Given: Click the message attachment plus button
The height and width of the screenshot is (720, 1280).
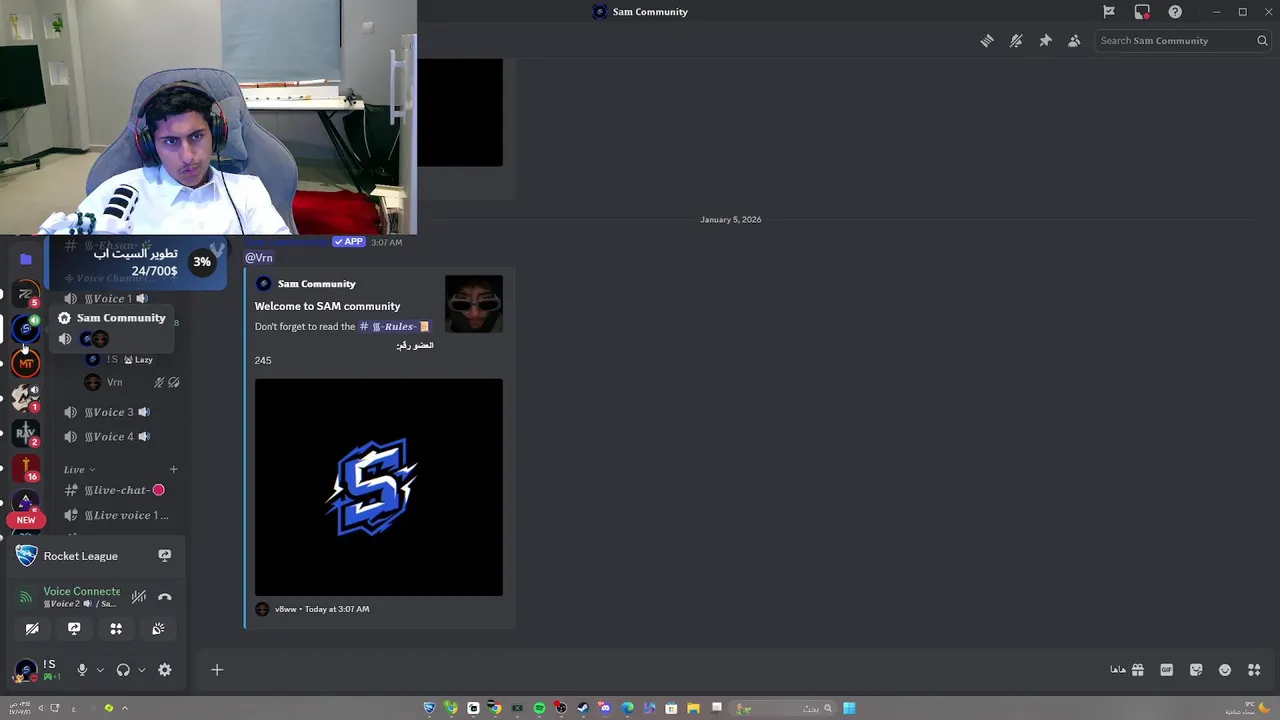Looking at the screenshot, I should 217,670.
